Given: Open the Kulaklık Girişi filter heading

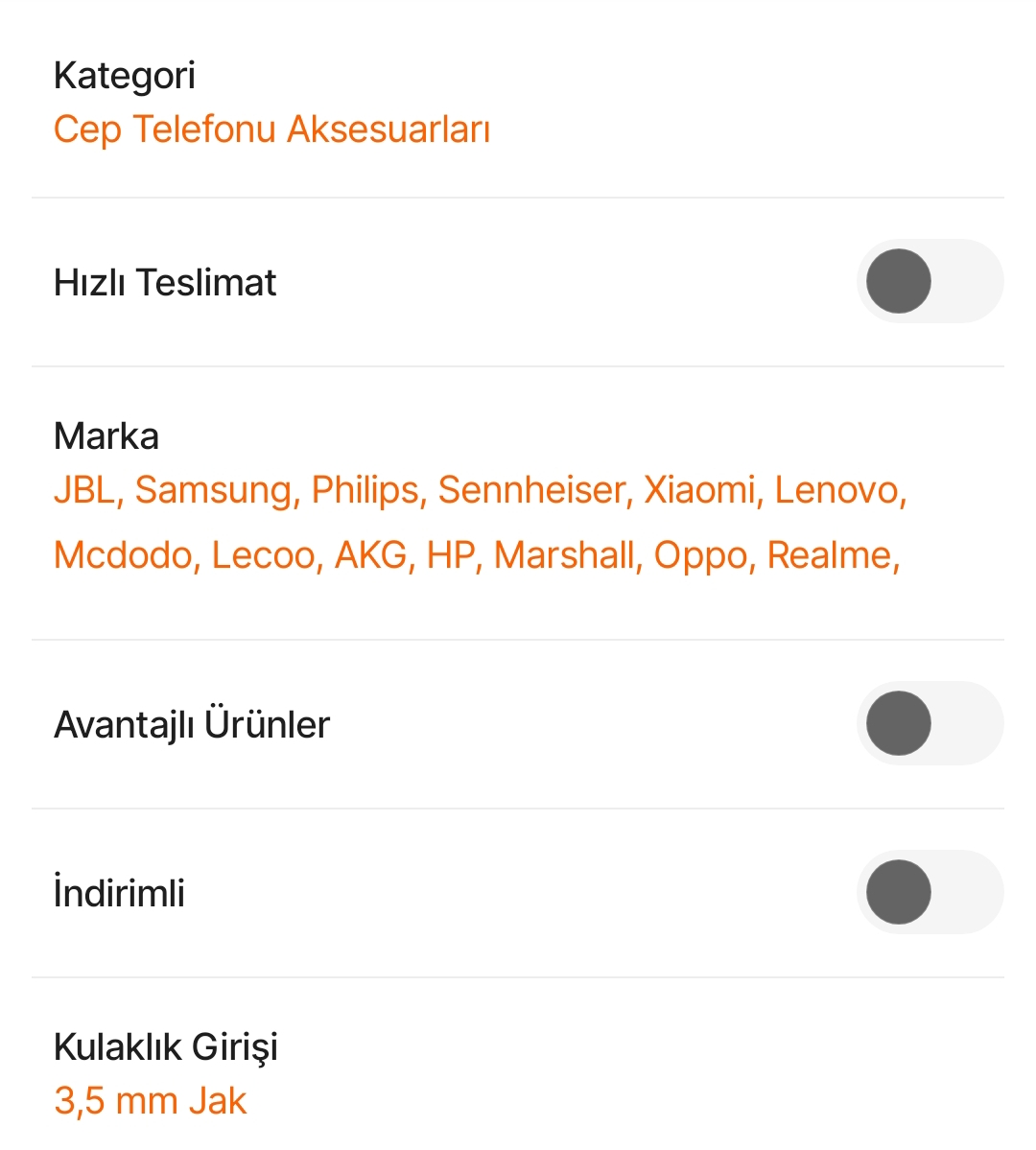Looking at the screenshot, I should coord(166,1045).
